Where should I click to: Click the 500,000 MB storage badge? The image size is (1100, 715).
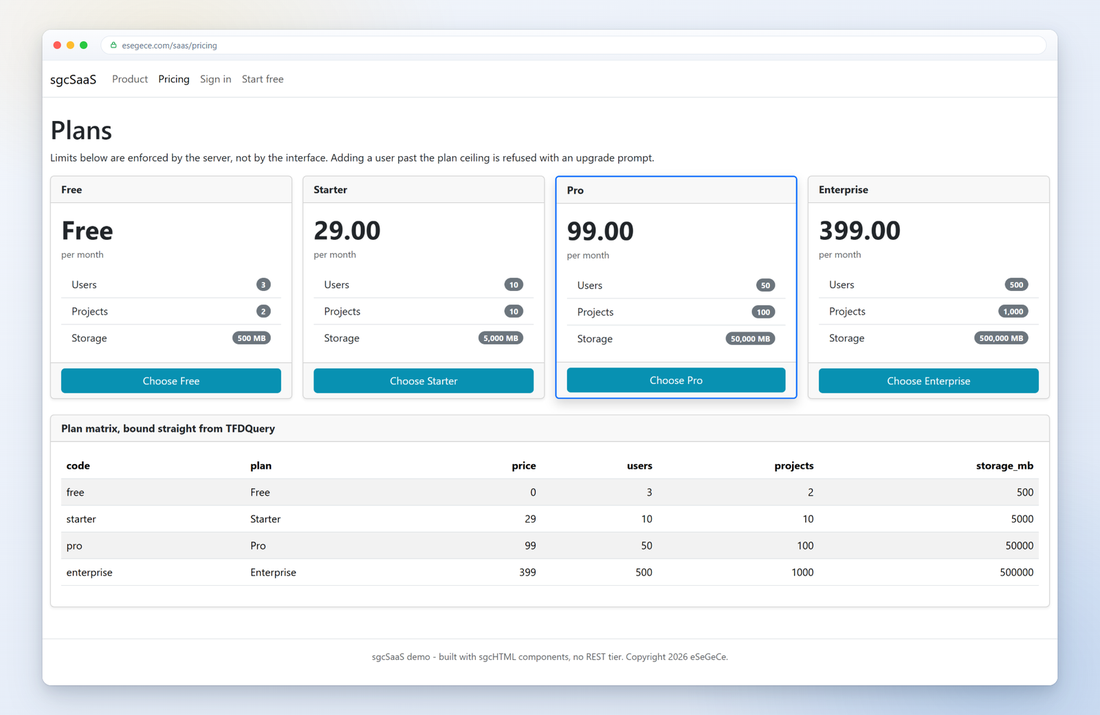1001,338
